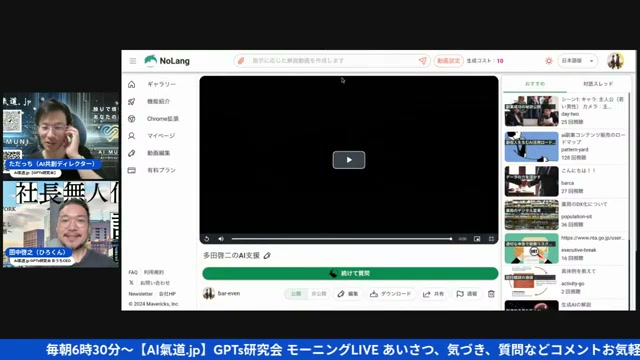640x360 pixels.
Task: Click the paperclip attach icon in prompt bar
Action: click(x=241, y=61)
